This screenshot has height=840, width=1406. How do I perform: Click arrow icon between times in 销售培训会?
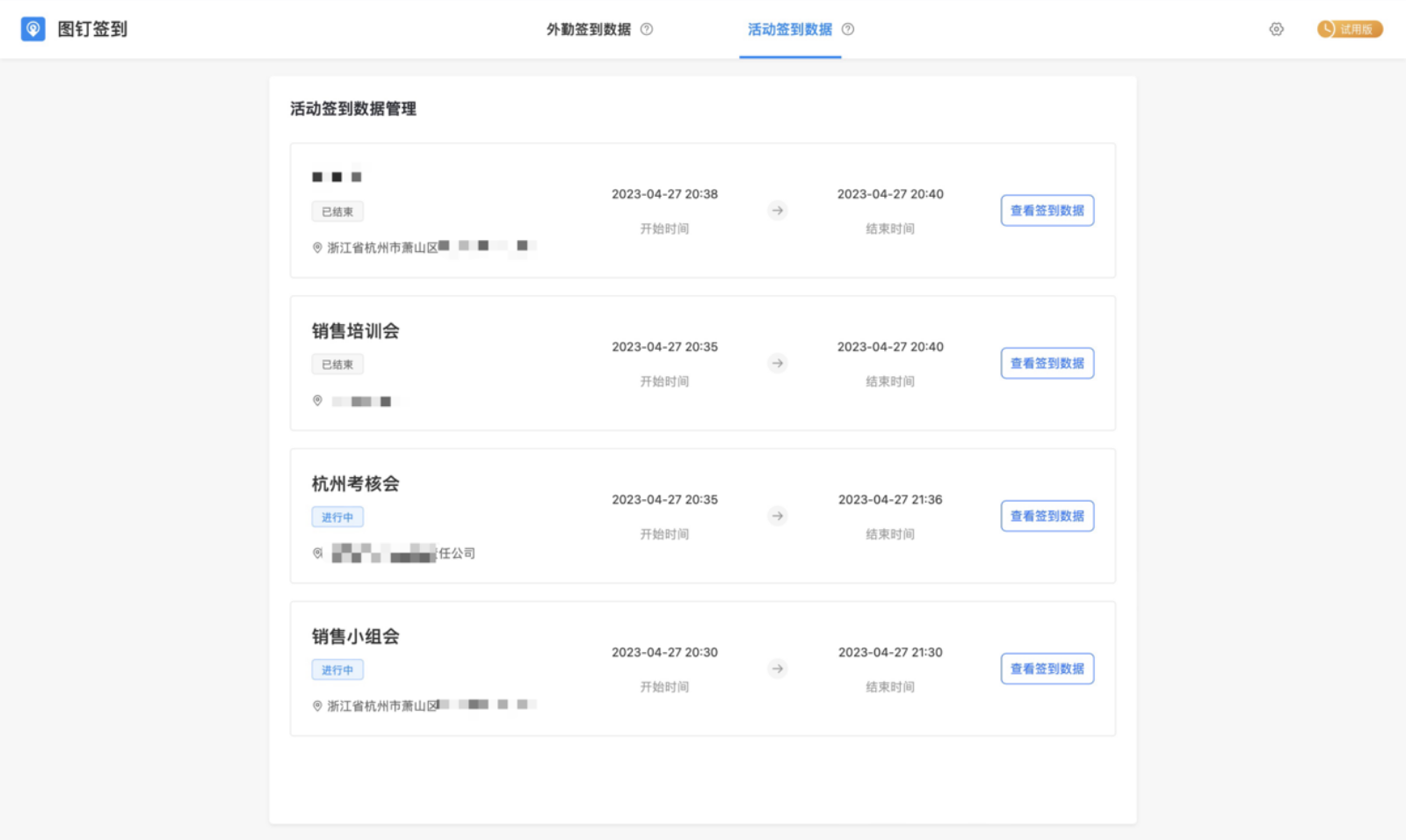[x=777, y=363]
